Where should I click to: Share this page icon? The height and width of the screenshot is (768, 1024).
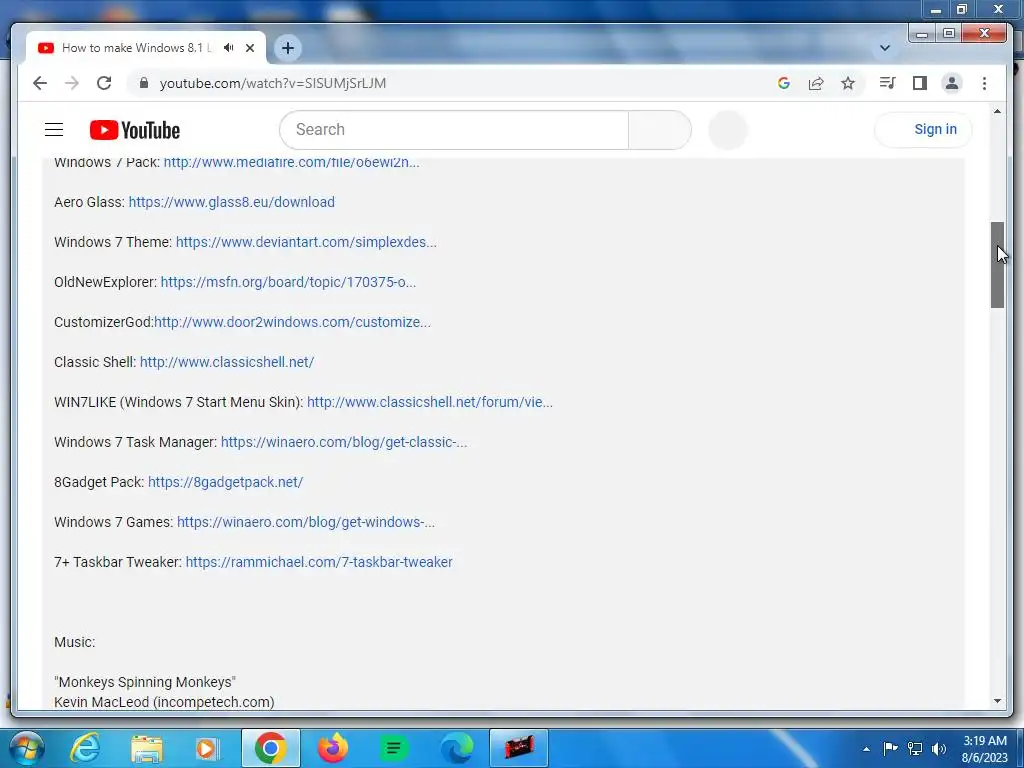[816, 83]
